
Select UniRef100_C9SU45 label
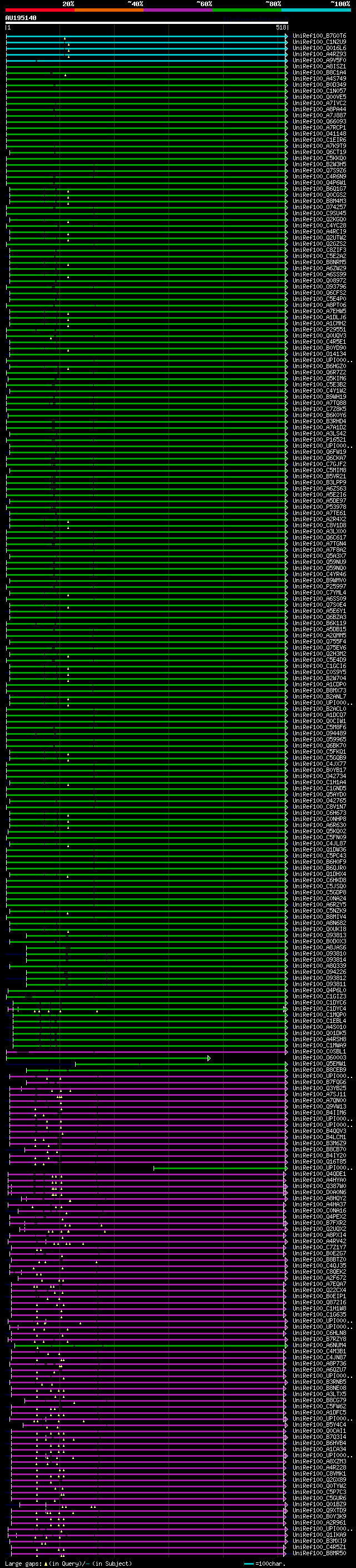click(319, 213)
